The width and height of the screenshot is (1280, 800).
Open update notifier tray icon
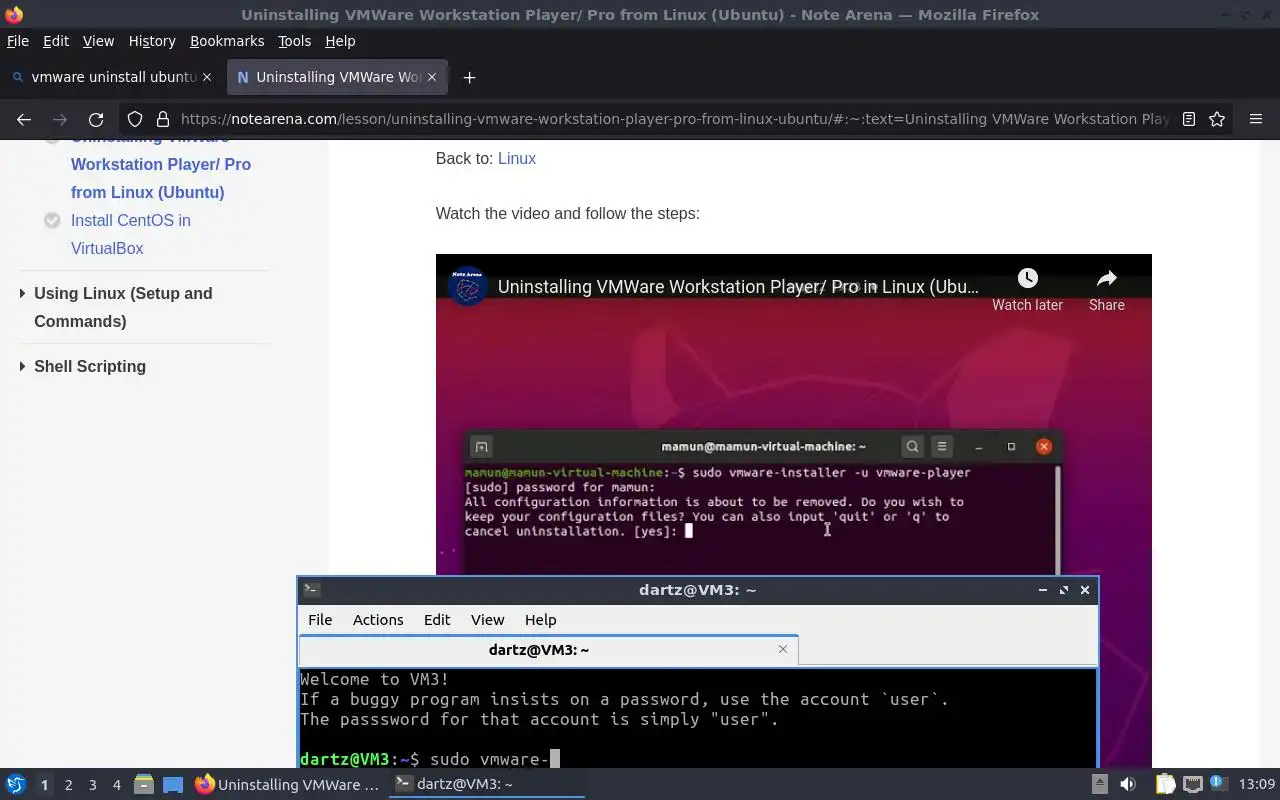[x=1218, y=784]
